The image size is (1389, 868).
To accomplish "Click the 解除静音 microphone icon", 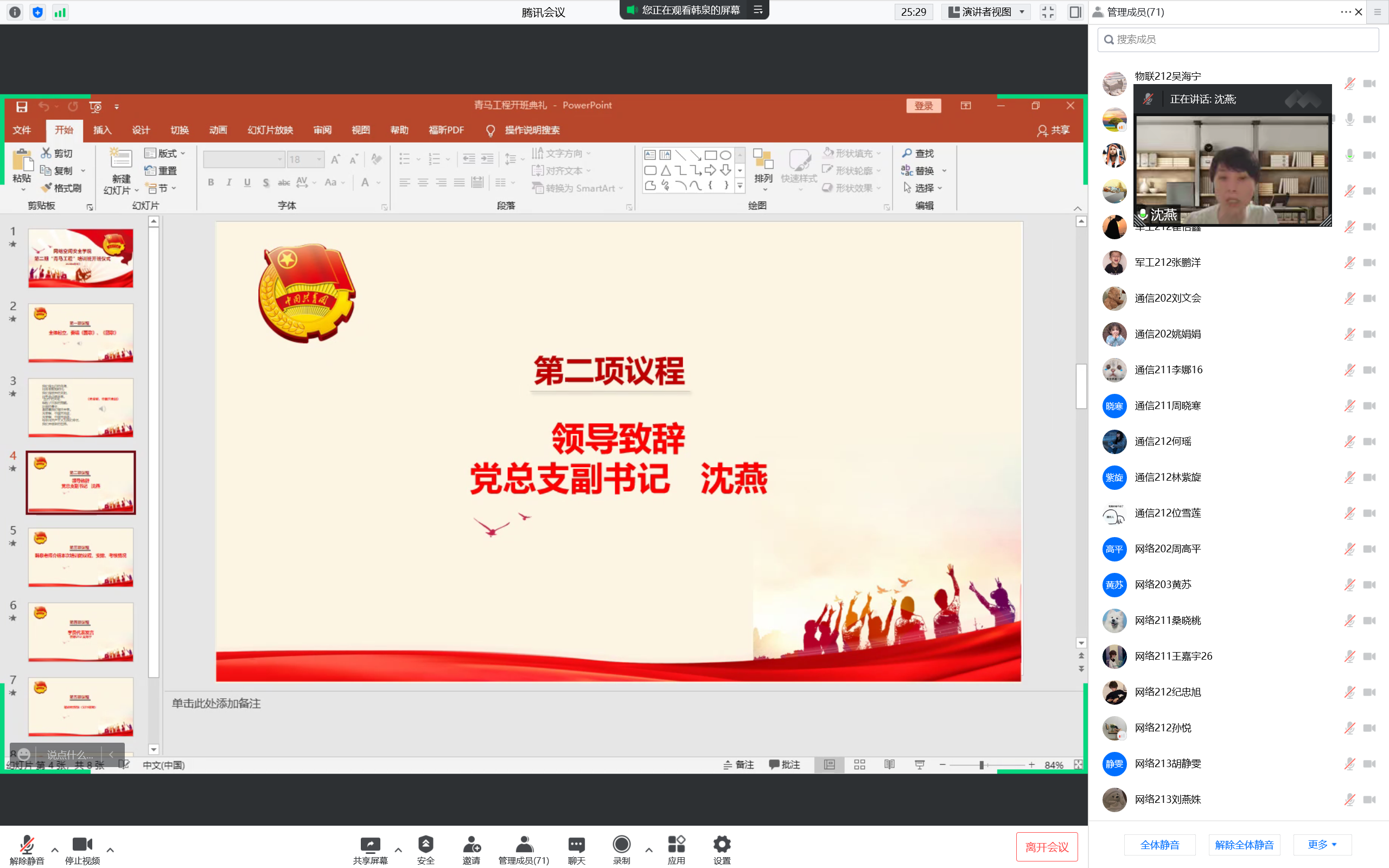I will point(27,844).
